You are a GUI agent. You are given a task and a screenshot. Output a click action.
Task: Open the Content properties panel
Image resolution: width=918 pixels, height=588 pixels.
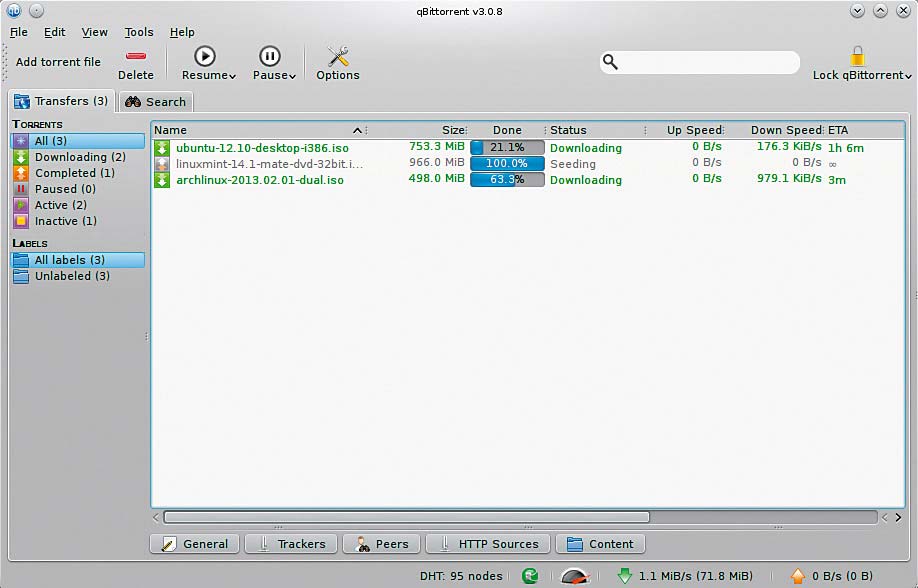pyautogui.click(x=600, y=544)
